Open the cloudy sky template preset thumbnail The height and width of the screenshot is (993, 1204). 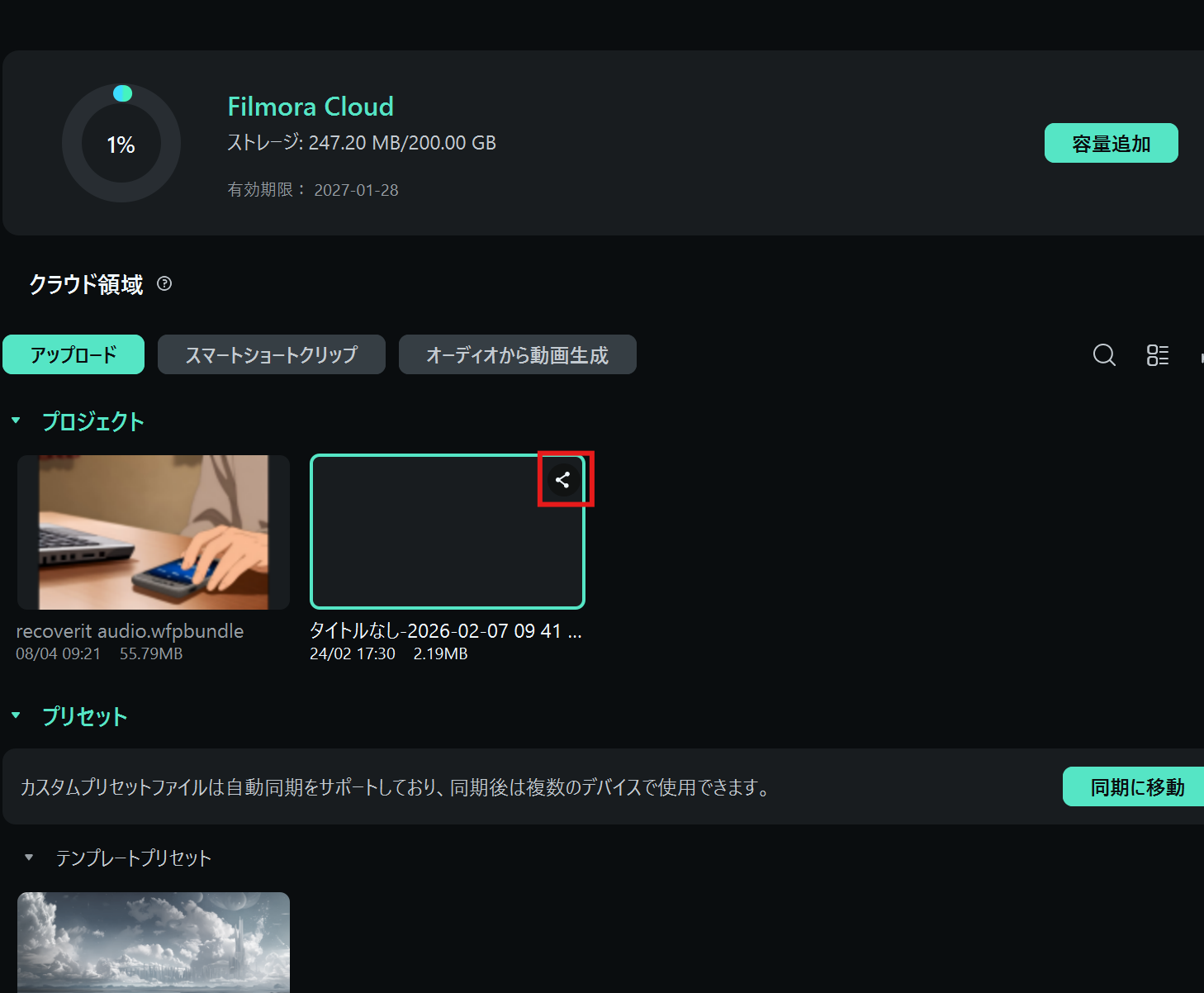[154, 943]
